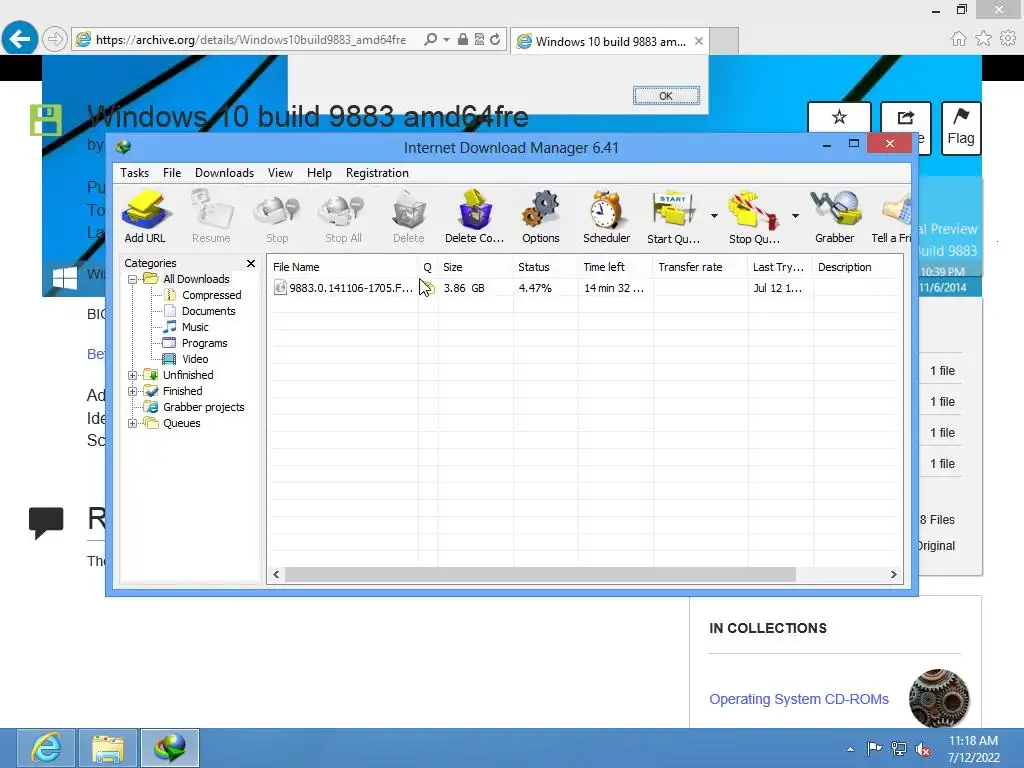This screenshot has height=768, width=1024.
Task: Click the archive.org Favorite star button
Action: (839, 118)
